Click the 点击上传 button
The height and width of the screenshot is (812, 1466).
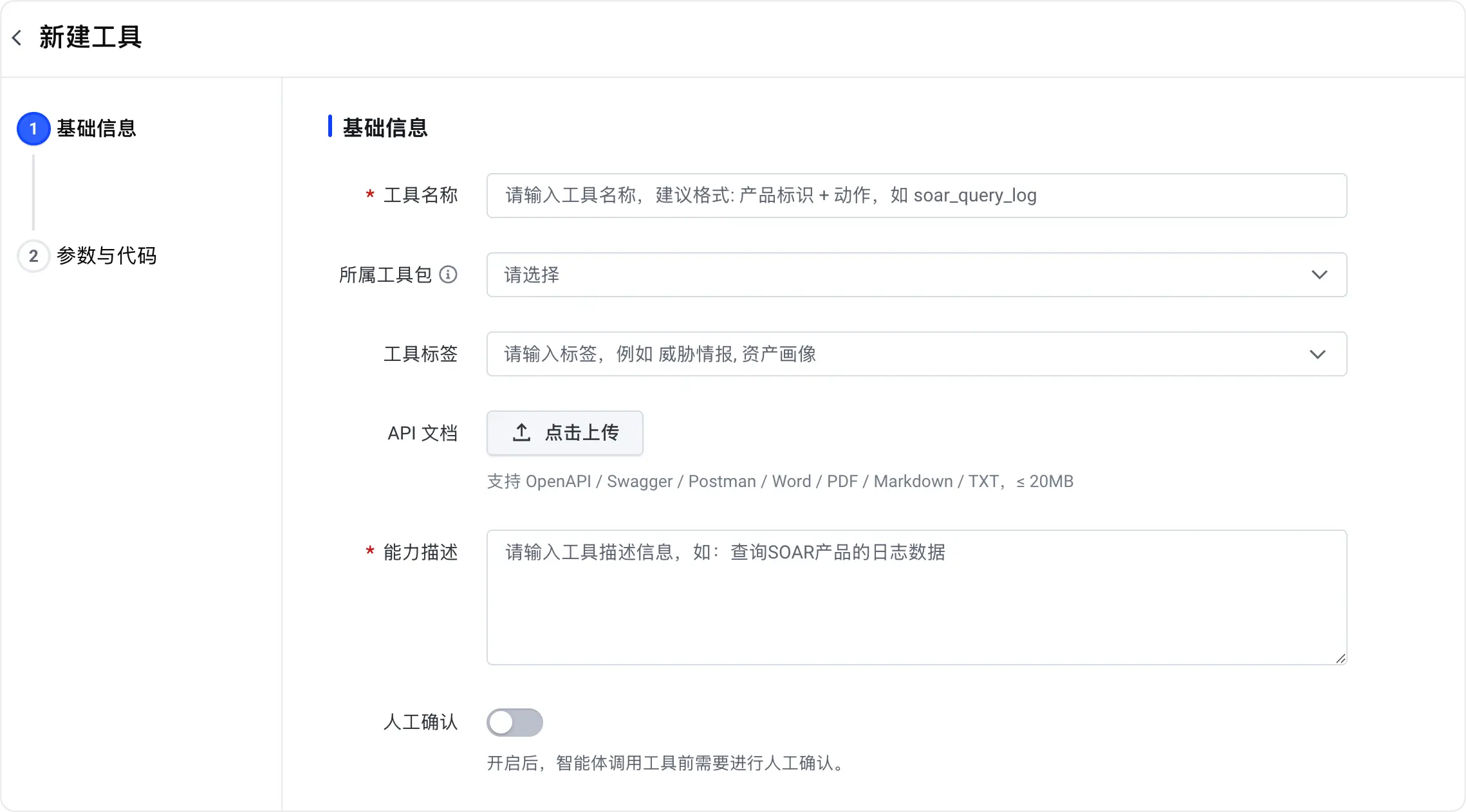point(565,433)
